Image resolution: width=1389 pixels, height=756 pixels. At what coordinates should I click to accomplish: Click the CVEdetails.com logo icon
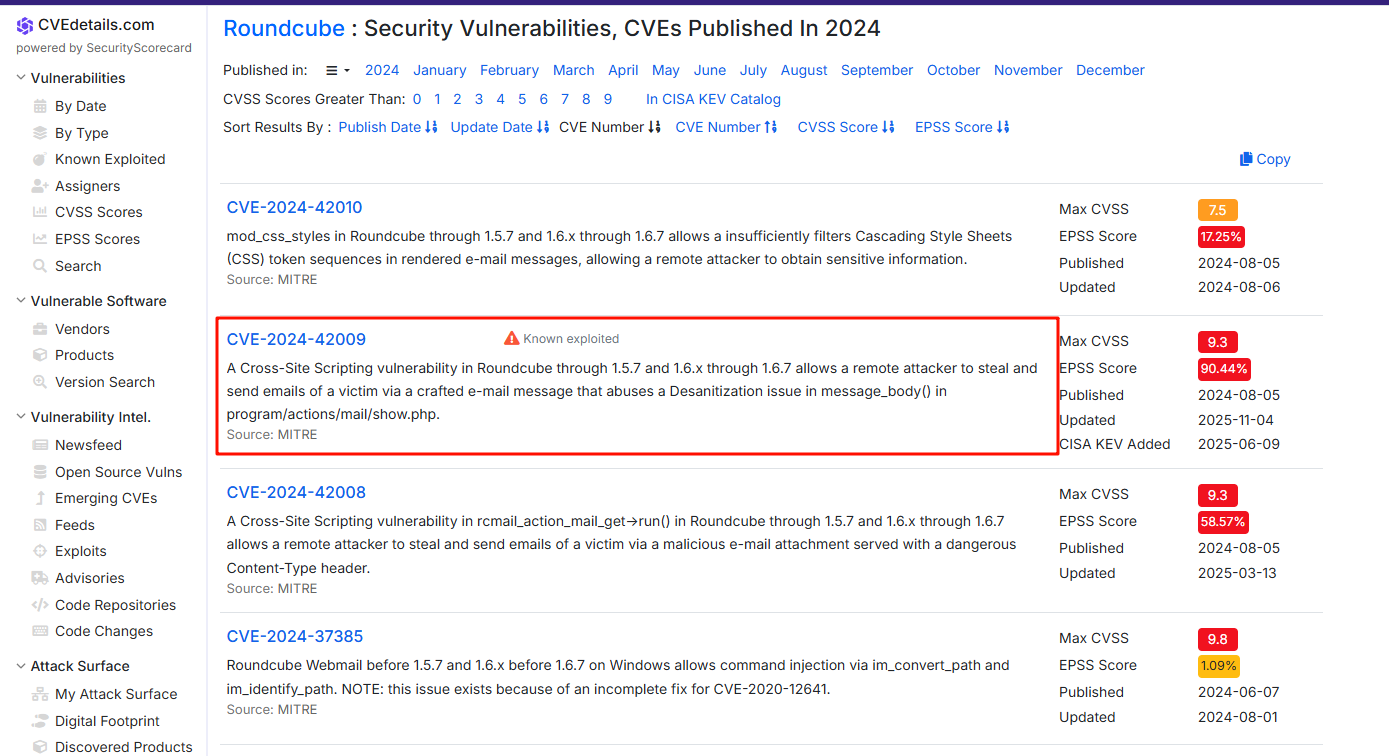(25, 26)
